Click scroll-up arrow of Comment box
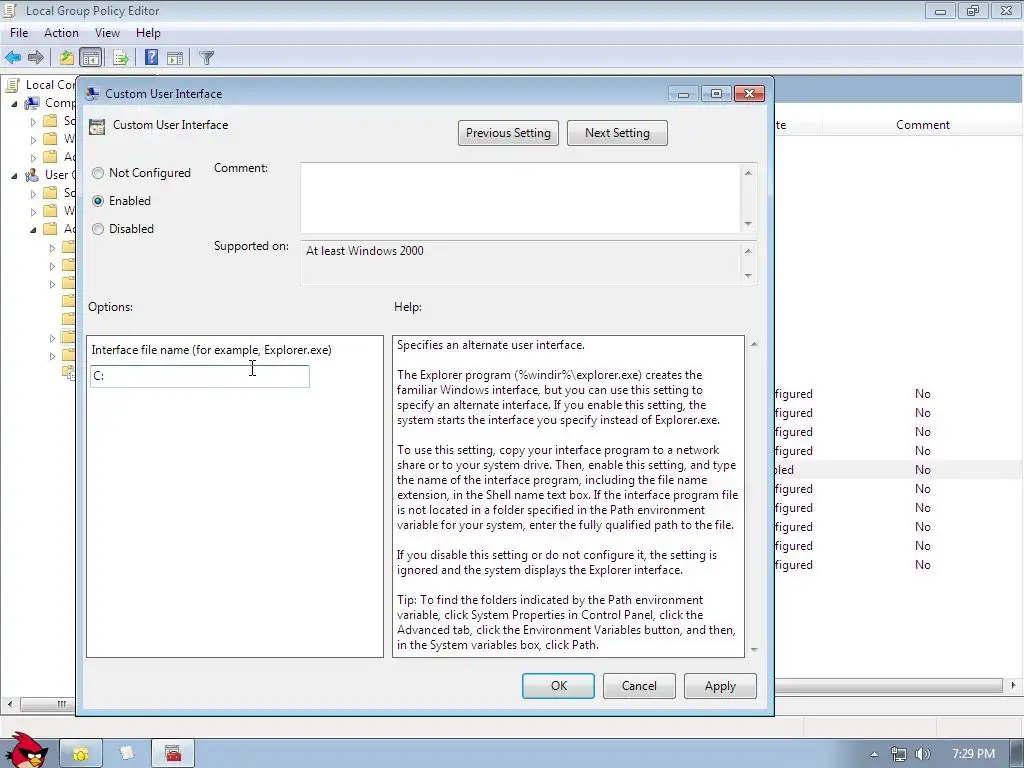Viewport: 1024px width, 768px height. [x=748, y=173]
